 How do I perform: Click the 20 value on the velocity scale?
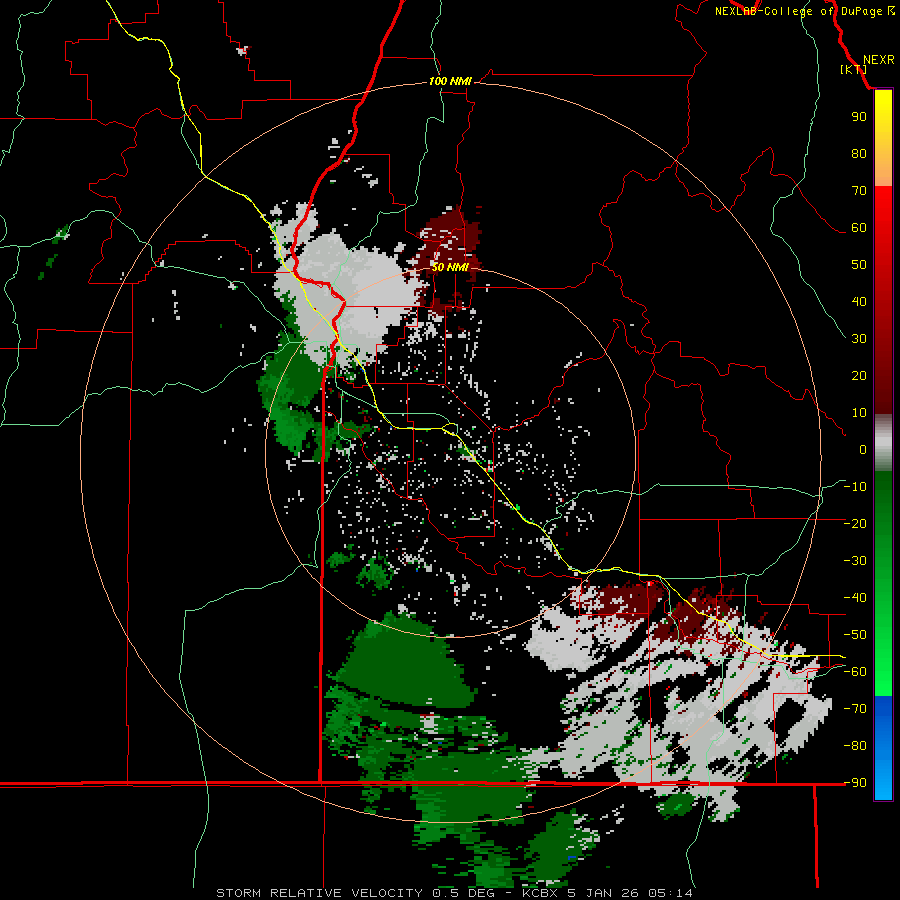859,376
